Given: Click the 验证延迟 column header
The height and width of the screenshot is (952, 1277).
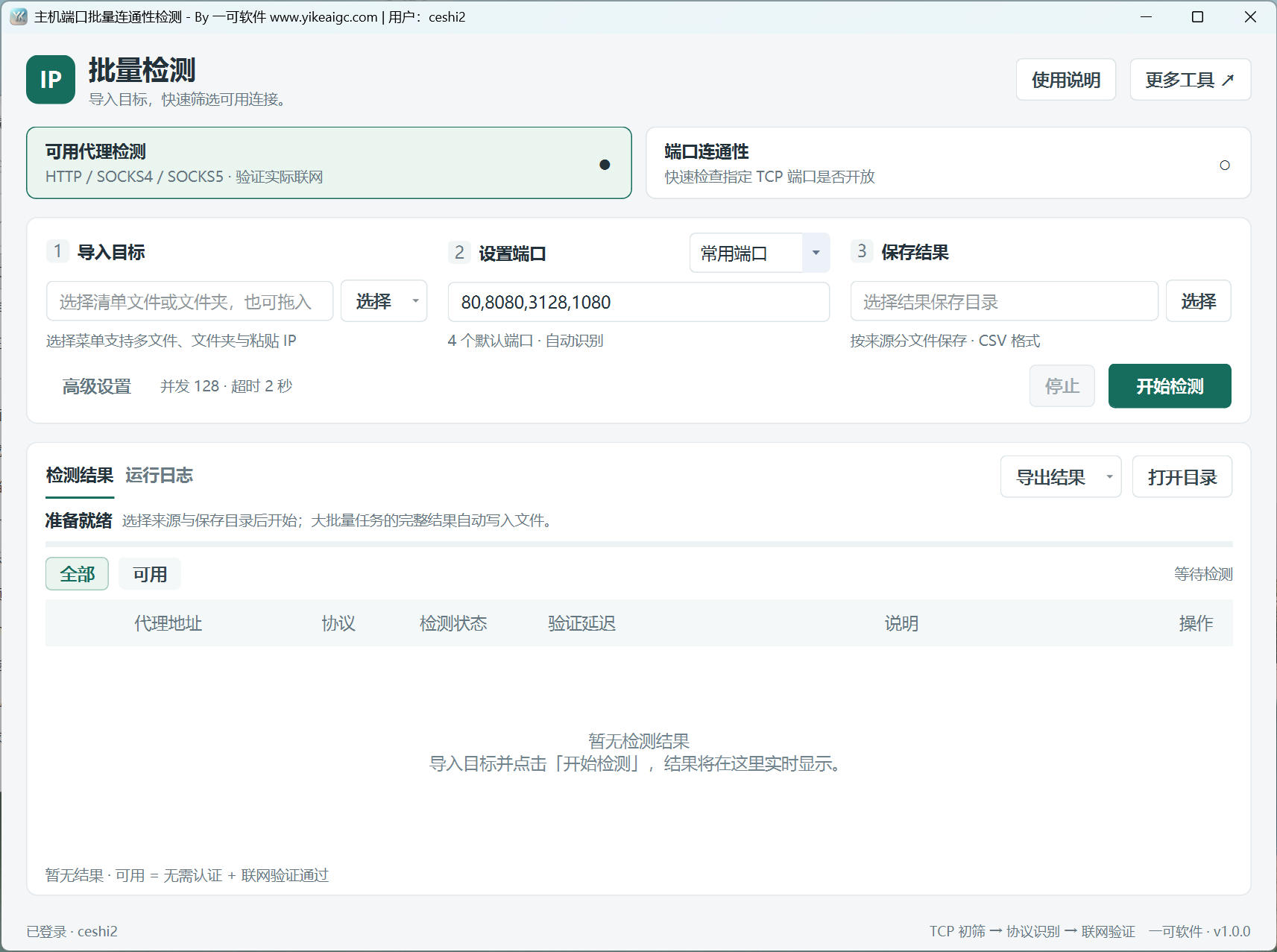Looking at the screenshot, I should click(581, 623).
